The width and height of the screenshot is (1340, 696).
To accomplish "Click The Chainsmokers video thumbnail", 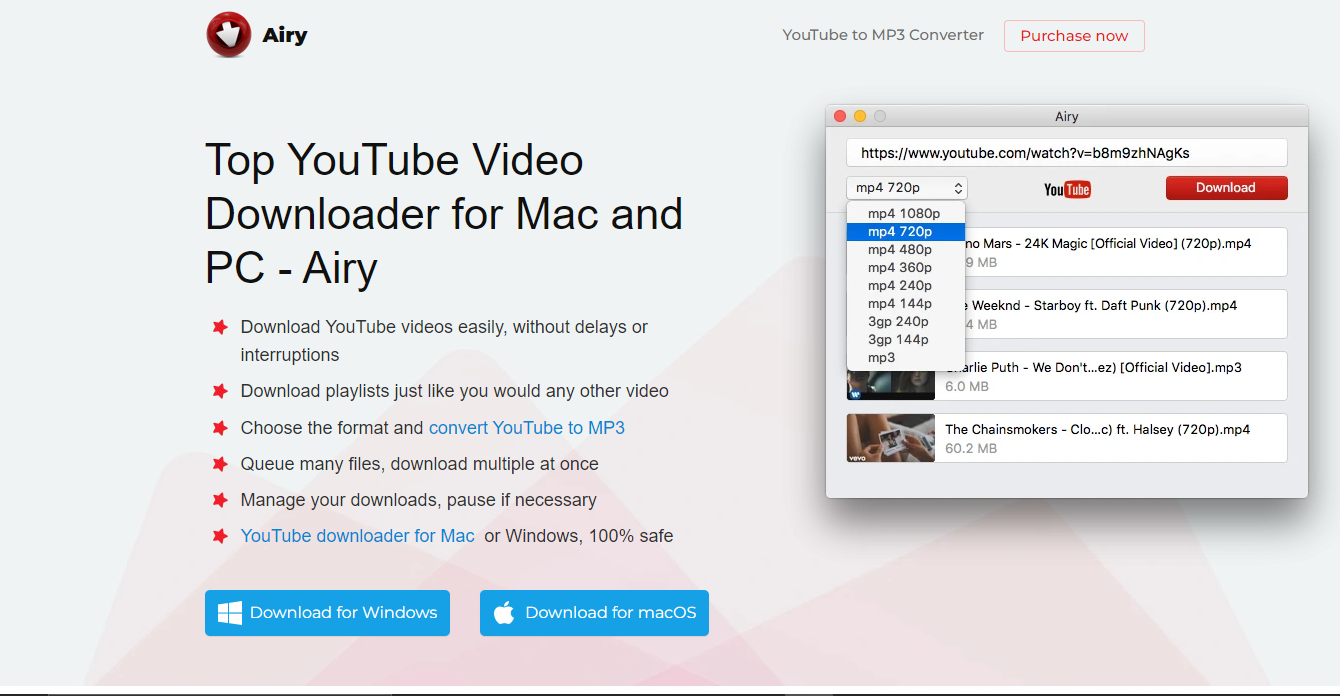I will (x=890, y=438).
